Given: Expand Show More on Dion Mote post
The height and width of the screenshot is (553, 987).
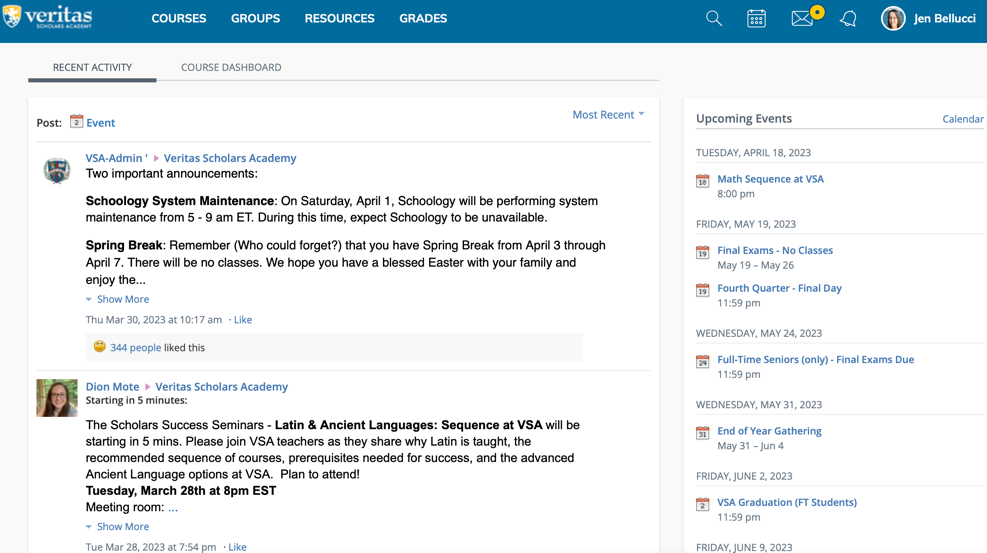Looking at the screenshot, I should (118, 527).
